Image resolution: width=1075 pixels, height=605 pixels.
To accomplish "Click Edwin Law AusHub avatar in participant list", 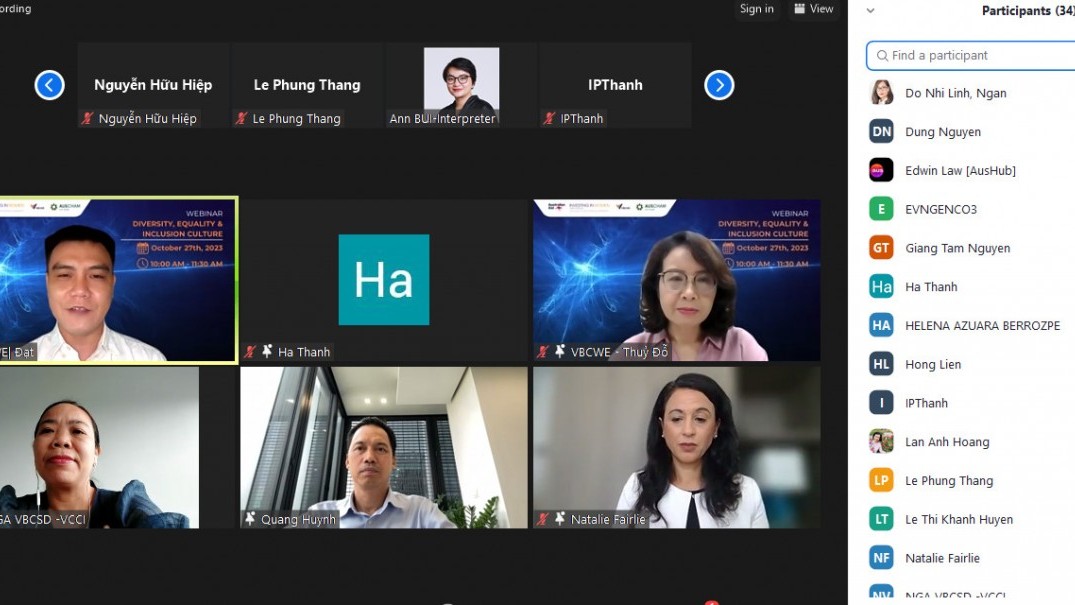I will click(881, 170).
